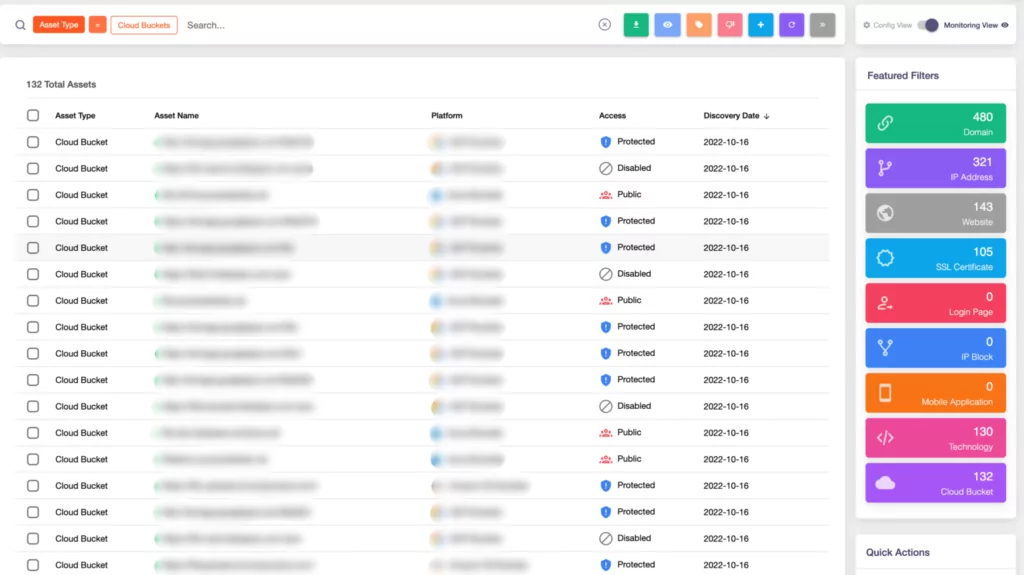Click the purple refresh toolbar button
Image resolution: width=1024 pixels, height=575 pixels.
point(792,25)
